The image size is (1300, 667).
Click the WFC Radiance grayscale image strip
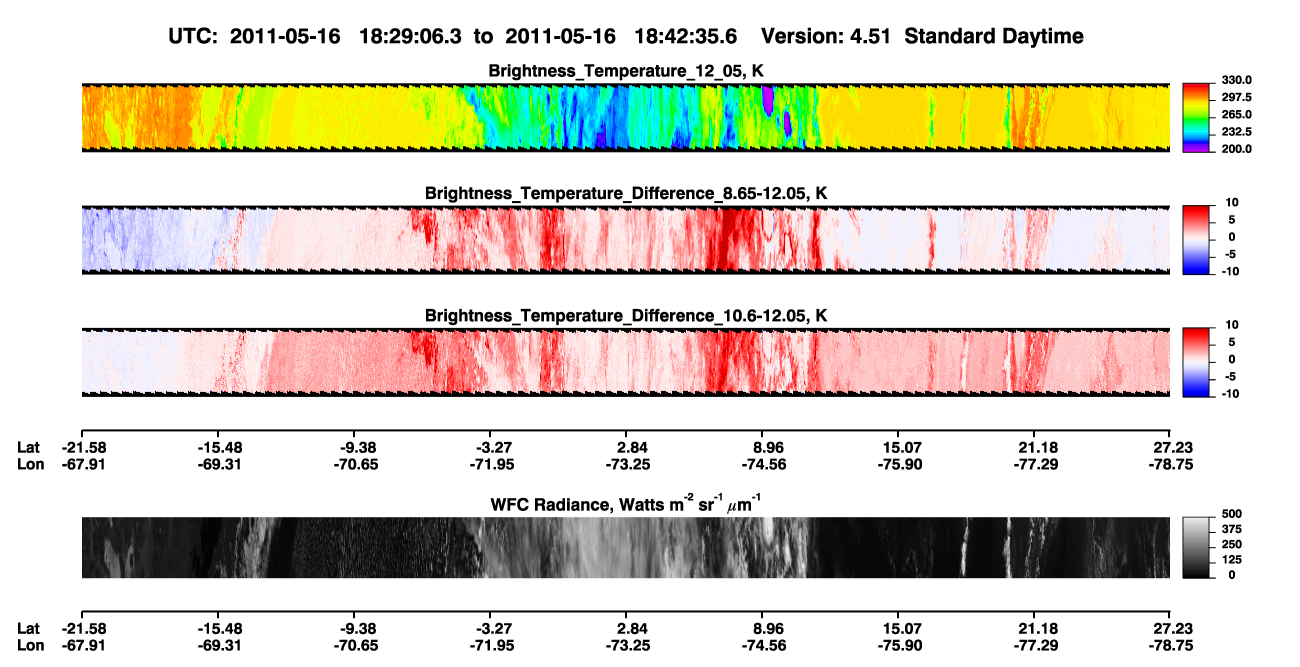coord(626,548)
